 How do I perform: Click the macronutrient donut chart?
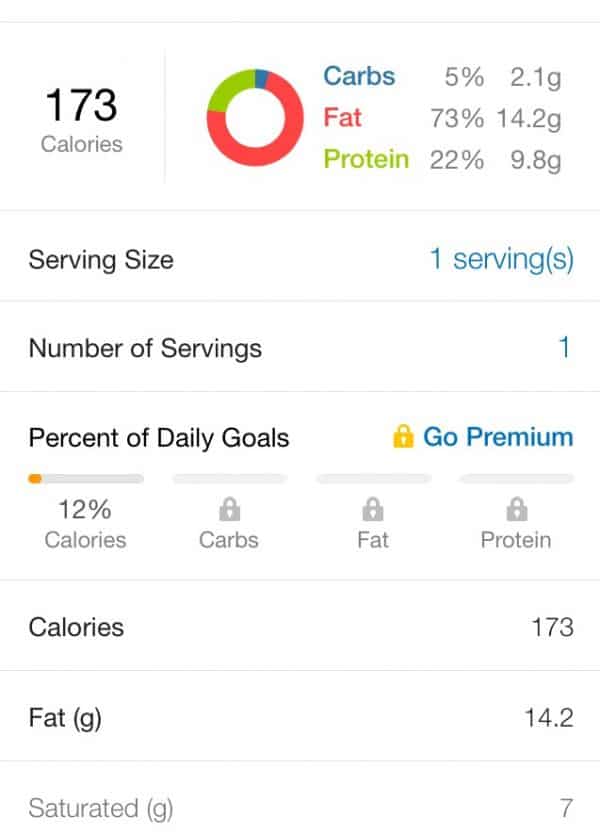pos(254,117)
